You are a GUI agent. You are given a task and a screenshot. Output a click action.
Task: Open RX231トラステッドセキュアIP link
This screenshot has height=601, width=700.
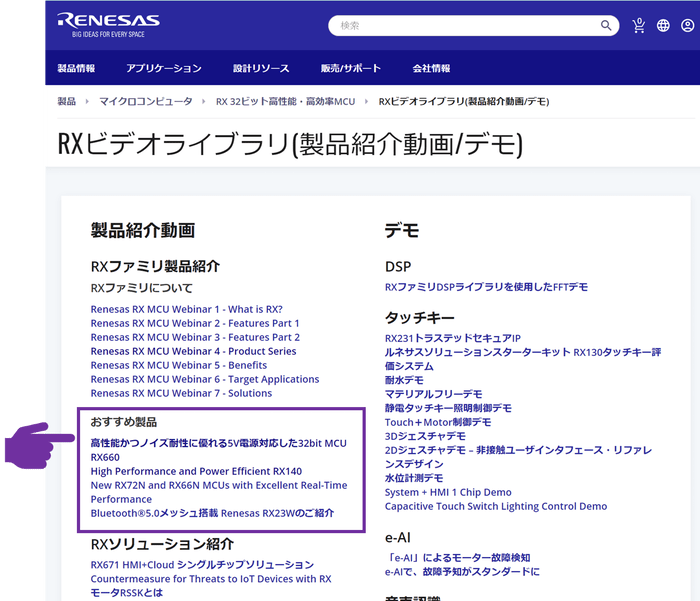453,338
